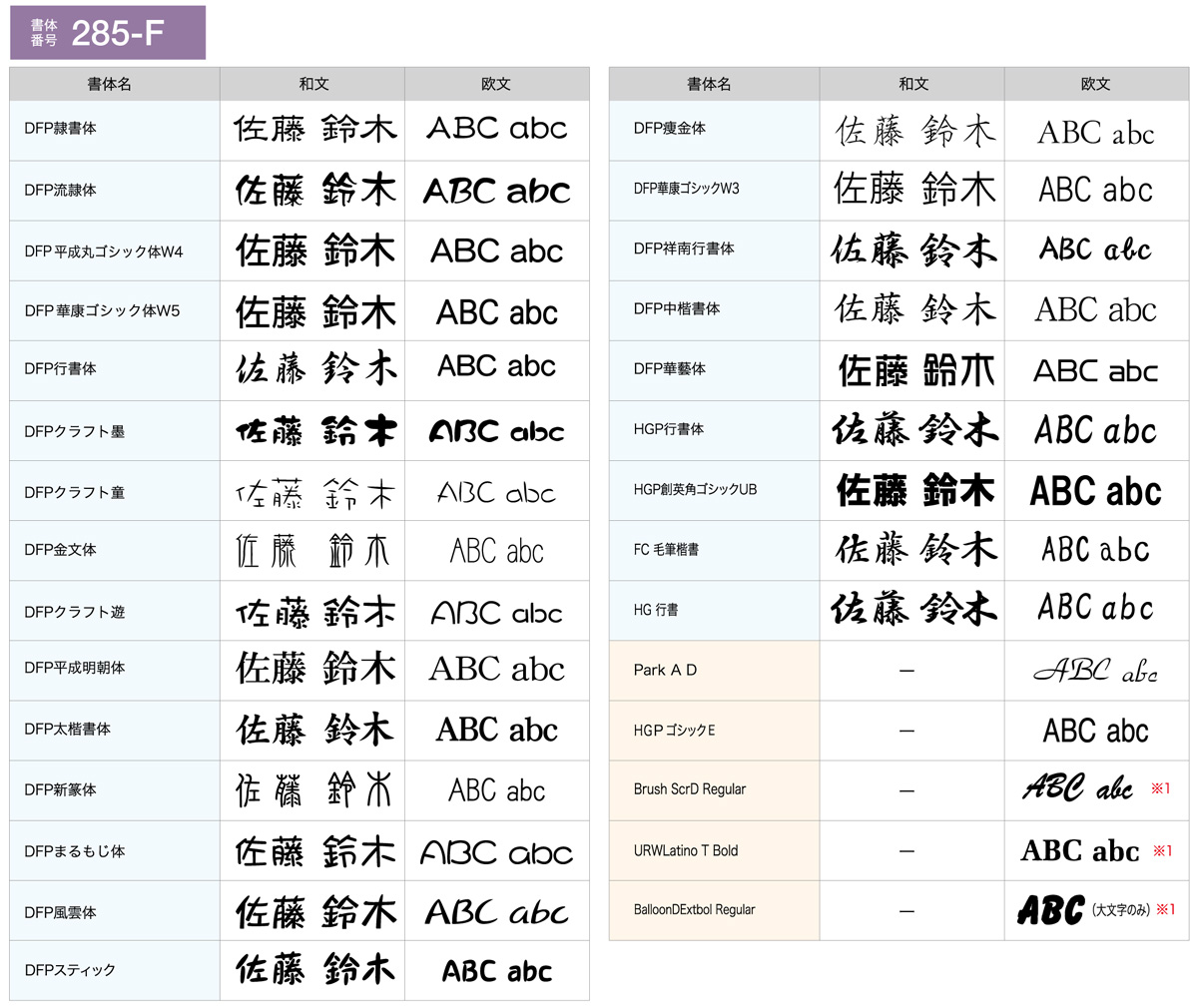This screenshot has height=1008, width=1198.
Task: Click the DFPクラフト遊 Latin sample text
Action: pyautogui.click(x=496, y=613)
